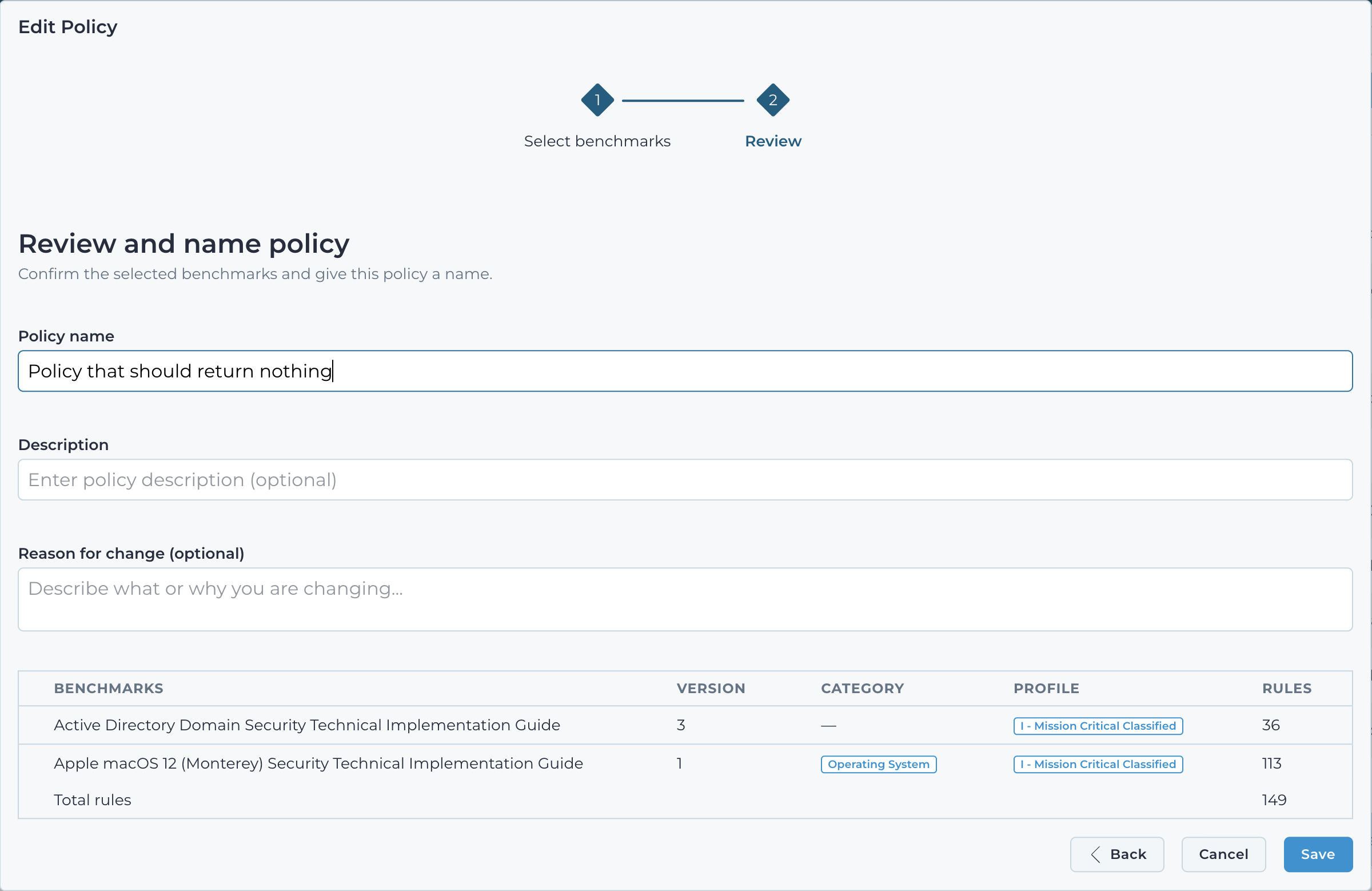The height and width of the screenshot is (891, 1372).
Task: Click the PROFILE column header
Action: (x=1046, y=688)
